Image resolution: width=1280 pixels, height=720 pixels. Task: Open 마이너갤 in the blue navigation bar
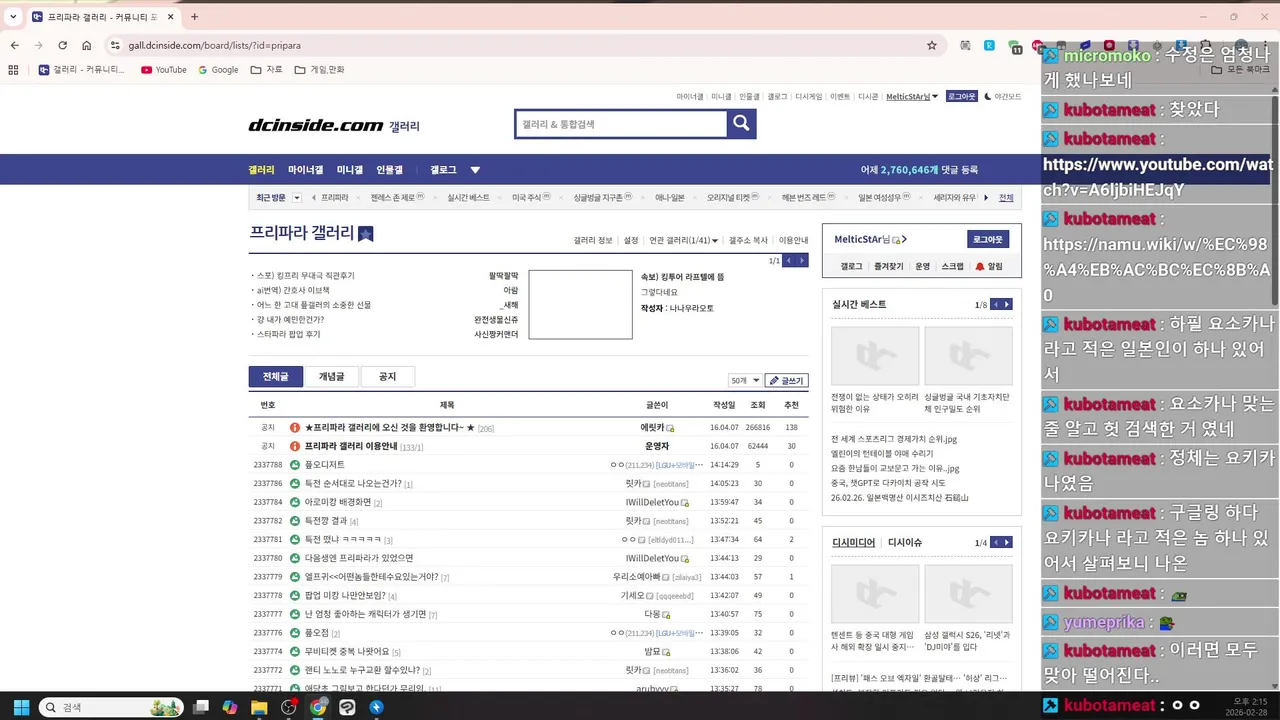tap(305, 170)
